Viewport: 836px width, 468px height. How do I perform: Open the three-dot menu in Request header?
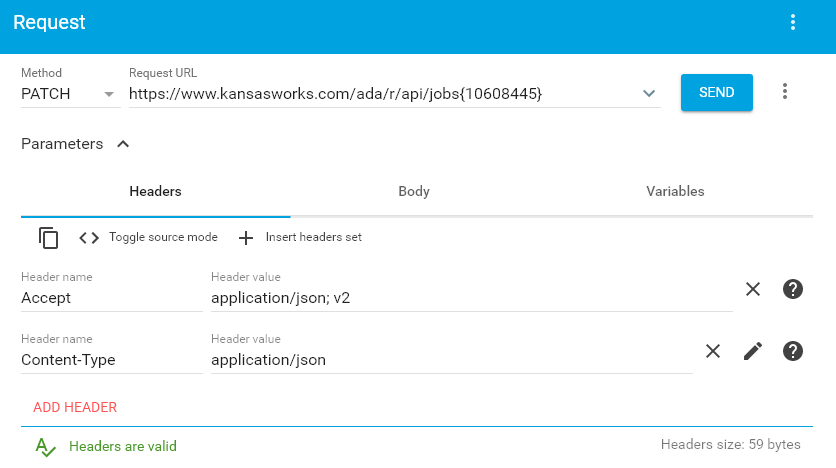(793, 22)
